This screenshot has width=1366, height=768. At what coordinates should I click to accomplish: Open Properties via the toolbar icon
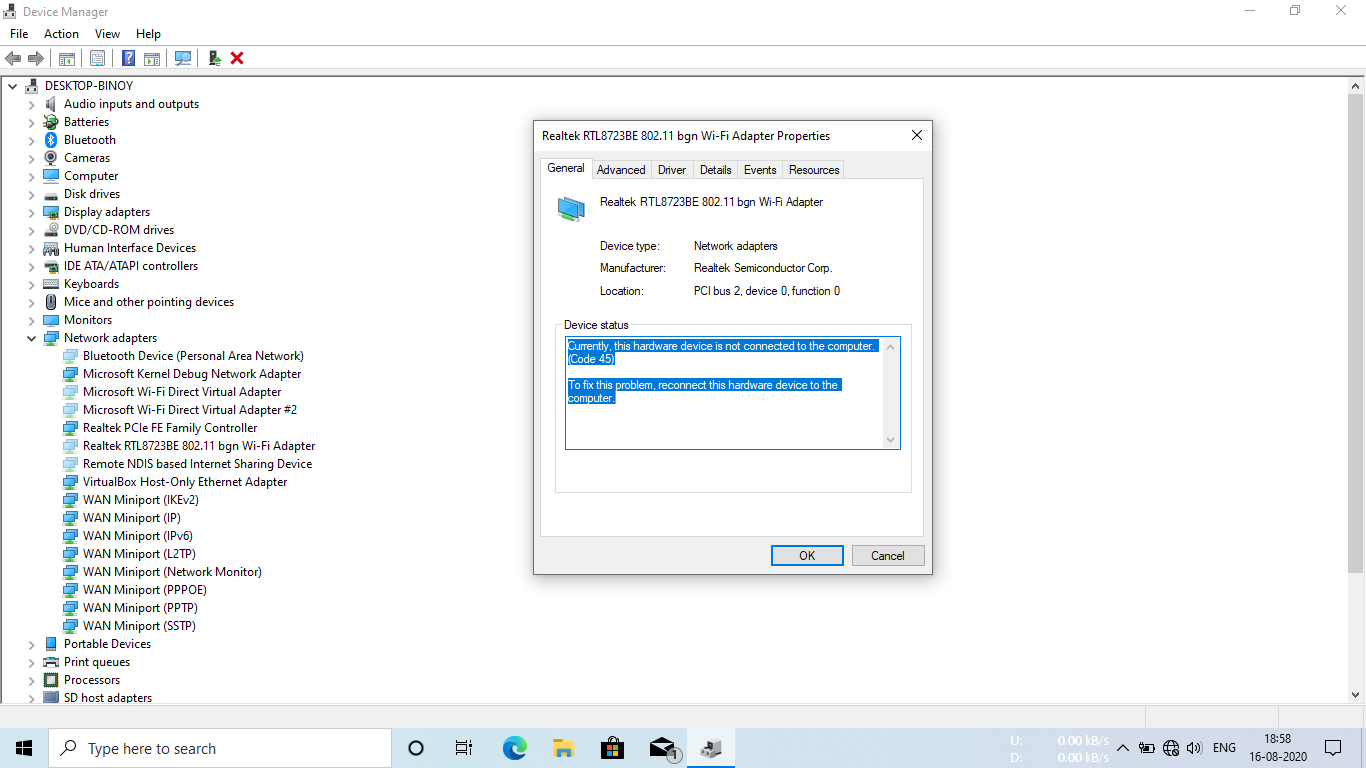click(x=98, y=58)
